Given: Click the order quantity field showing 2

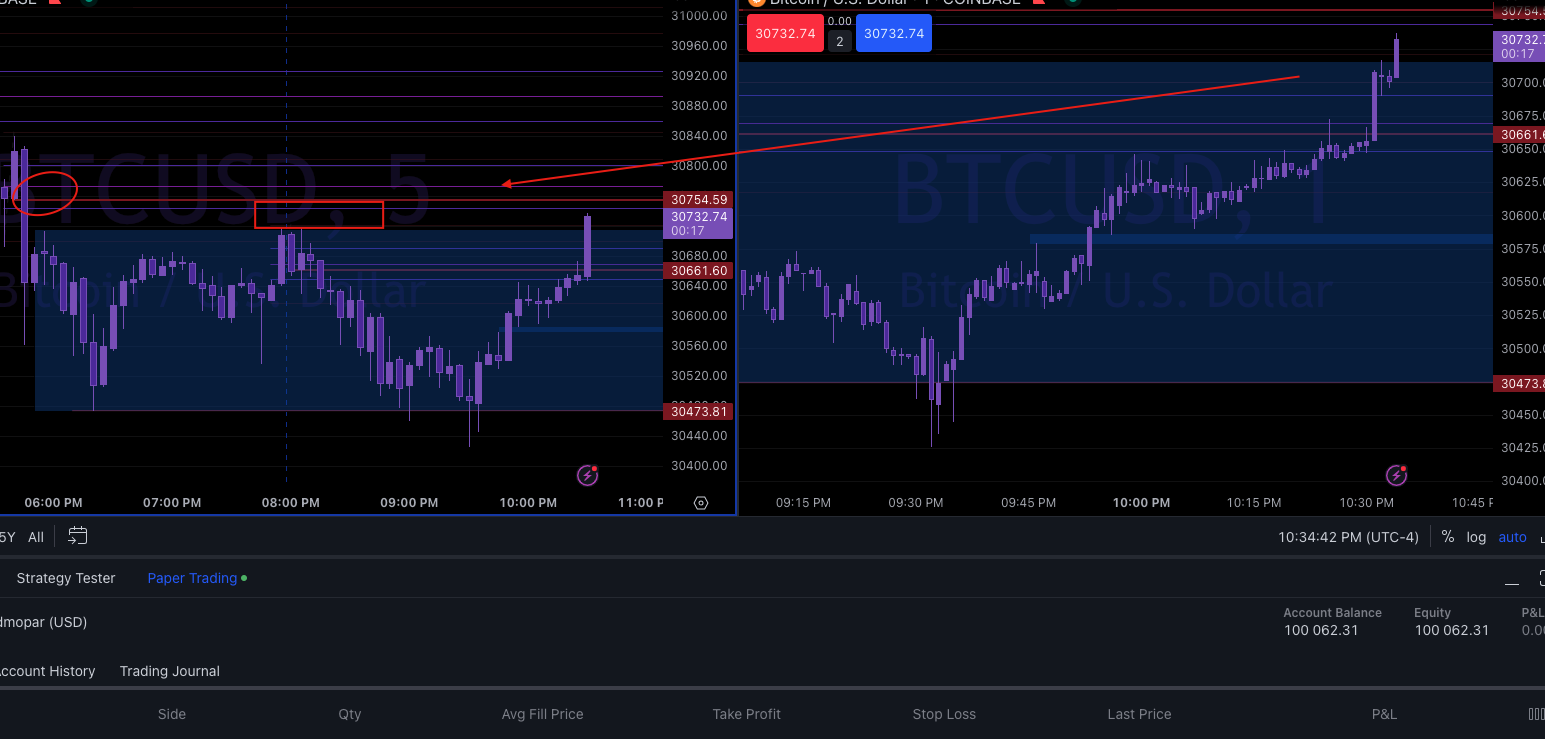Looking at the screenshot, I should [839, 40].
